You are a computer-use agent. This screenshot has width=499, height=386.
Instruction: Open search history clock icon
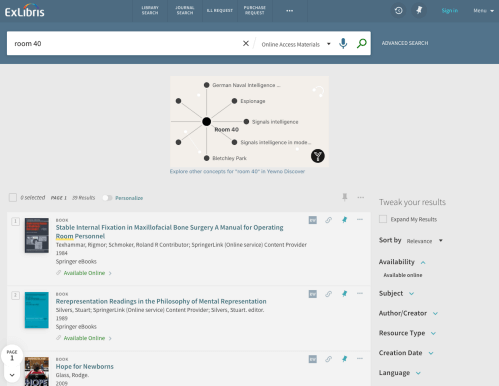[x=398, y=11]
